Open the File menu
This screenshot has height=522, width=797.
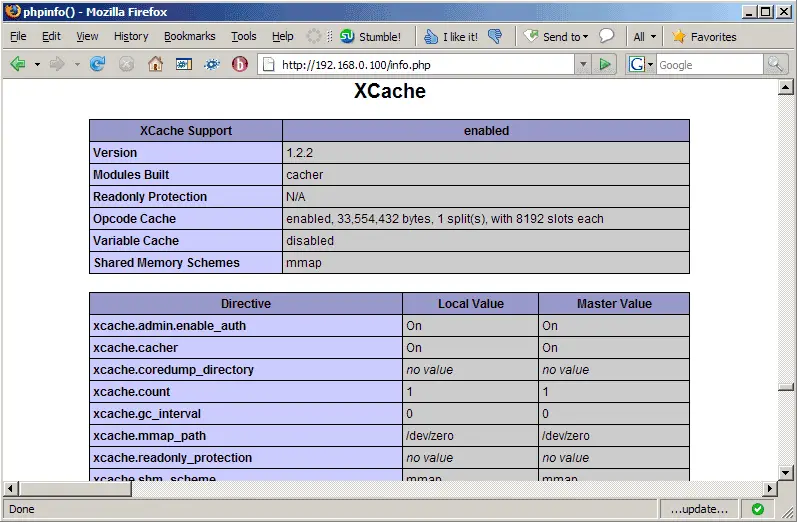coord(18,36)
